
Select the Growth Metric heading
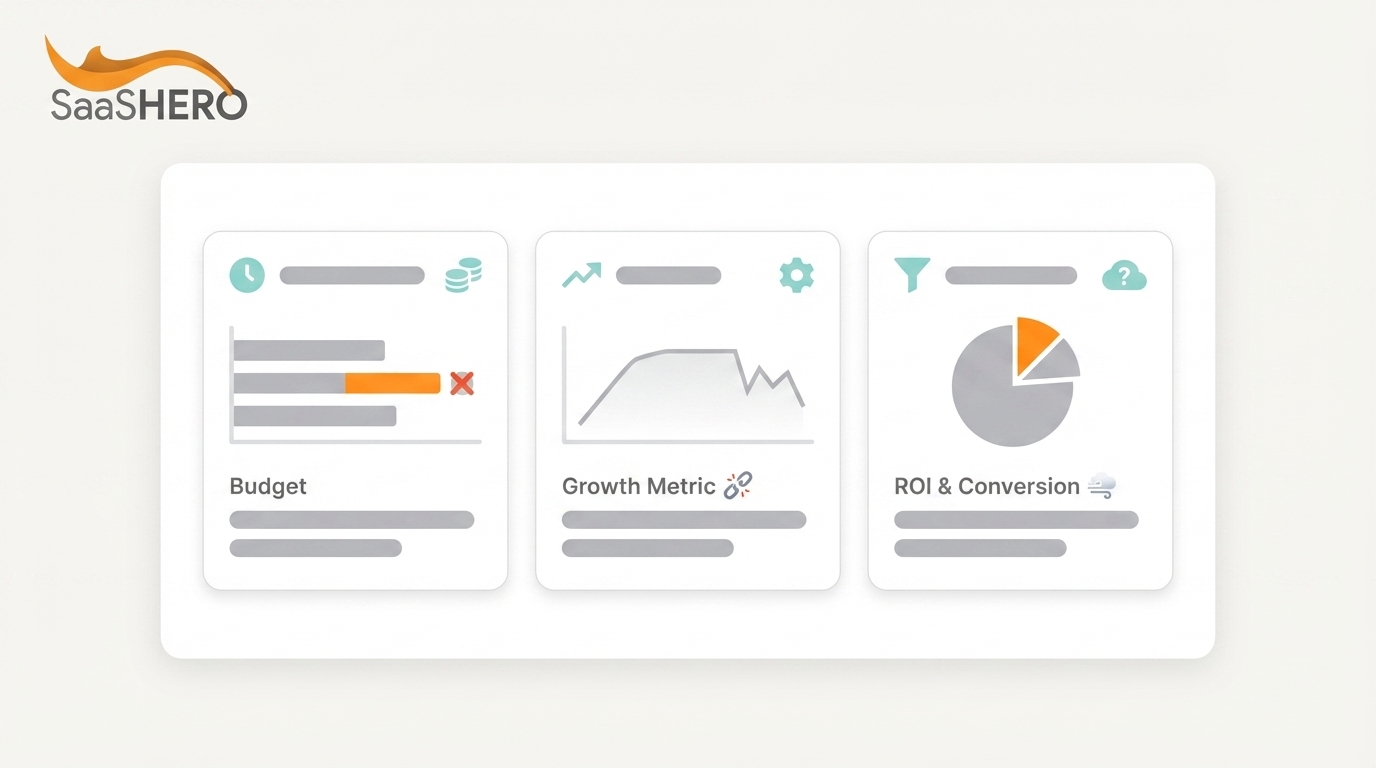(638, 487)
